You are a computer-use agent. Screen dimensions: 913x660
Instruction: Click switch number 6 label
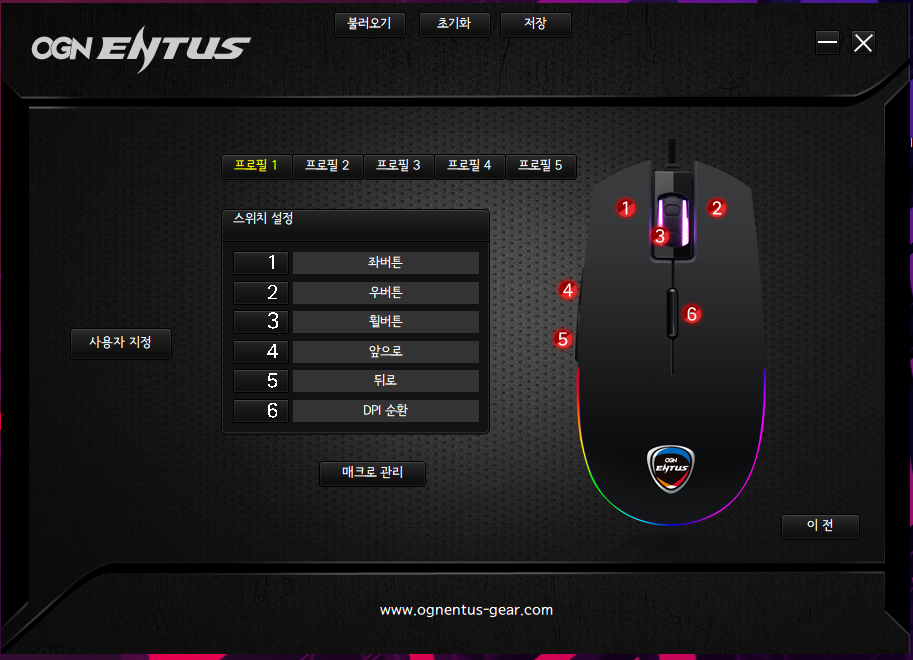coord(261,411)
